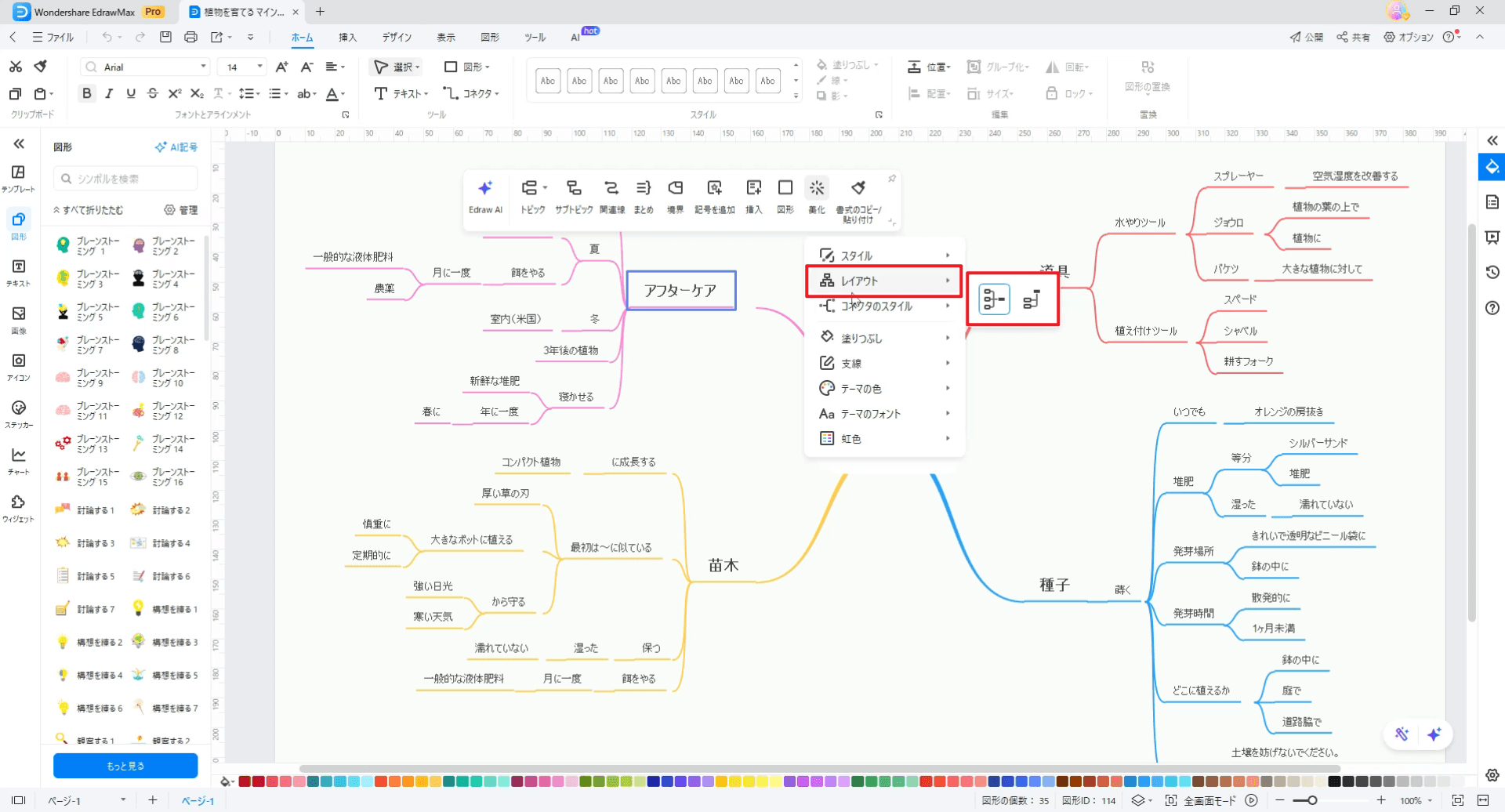Screen dimensions: 1505x812
Task: Toggle subscript formatting
Action: coord(197,93)
